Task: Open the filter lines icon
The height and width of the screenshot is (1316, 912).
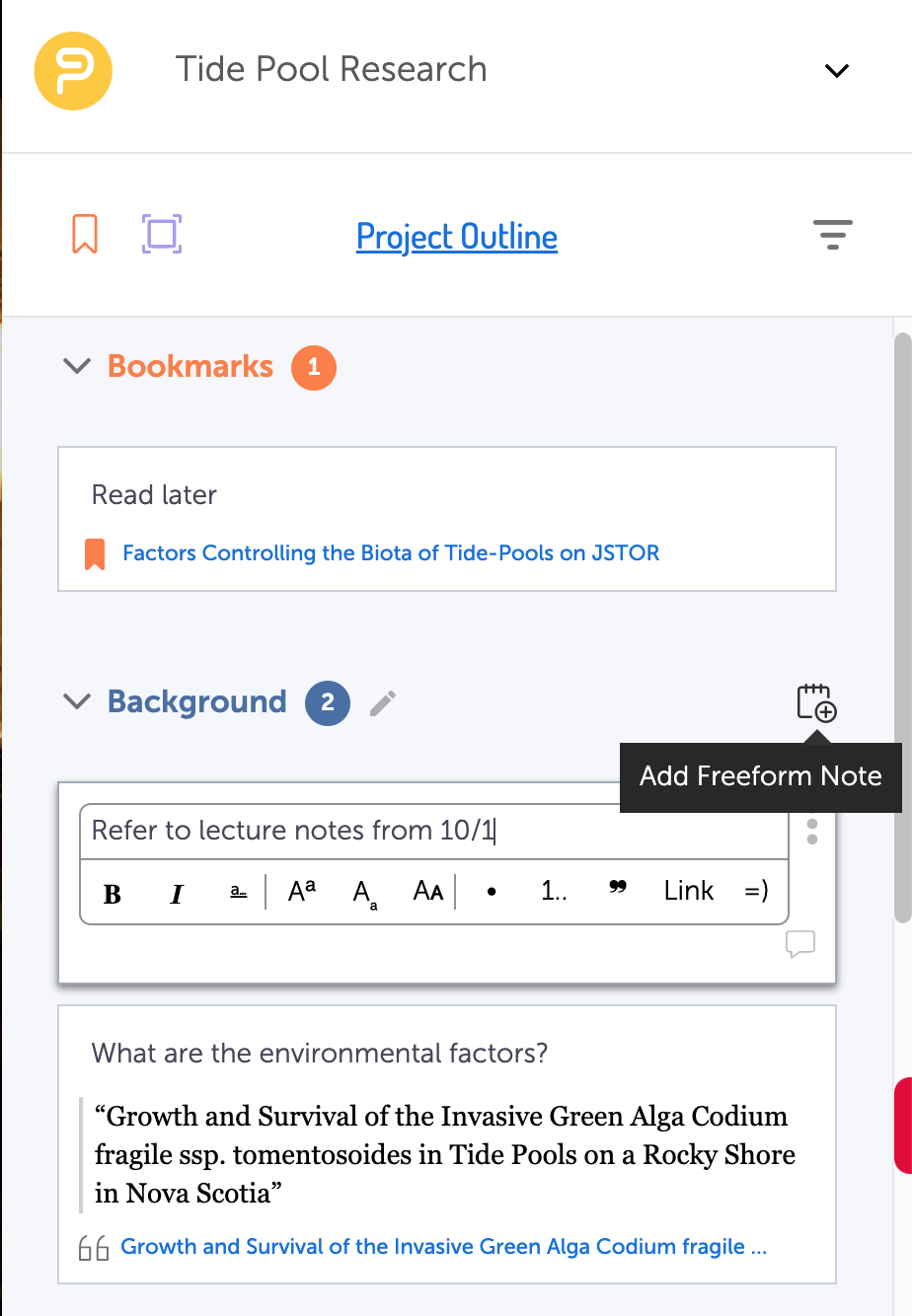Action: click(833, 235)
